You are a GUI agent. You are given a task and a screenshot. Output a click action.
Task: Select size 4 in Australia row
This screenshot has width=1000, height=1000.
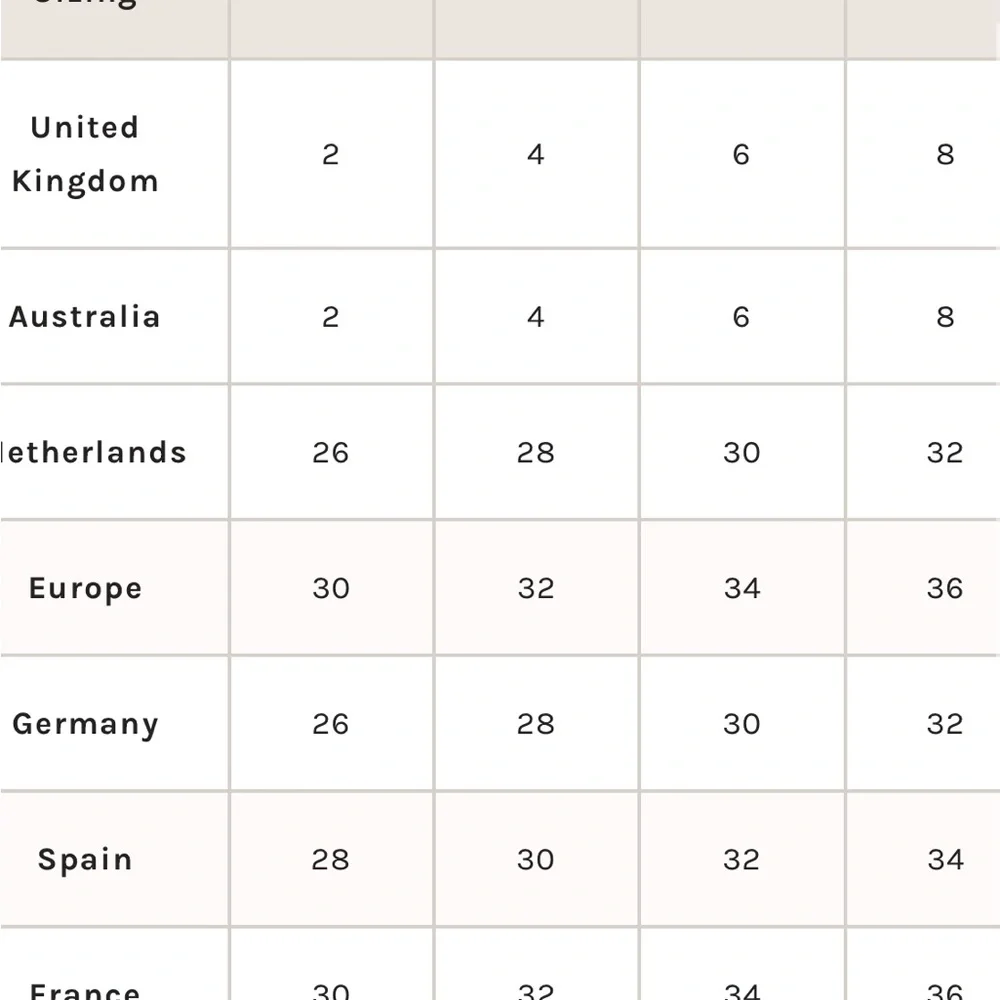pos(536,317)
